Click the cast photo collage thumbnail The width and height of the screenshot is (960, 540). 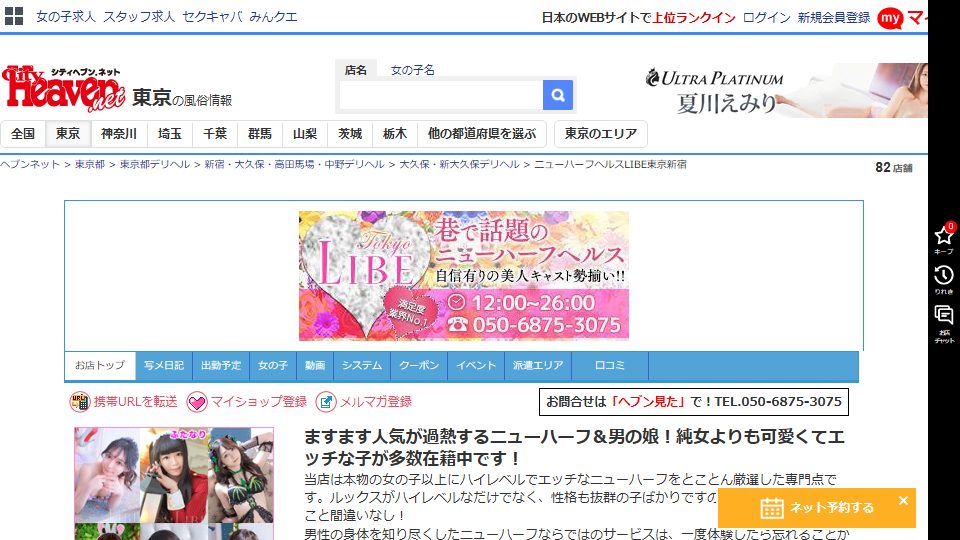pyautogui.click(x=174, y=484)
